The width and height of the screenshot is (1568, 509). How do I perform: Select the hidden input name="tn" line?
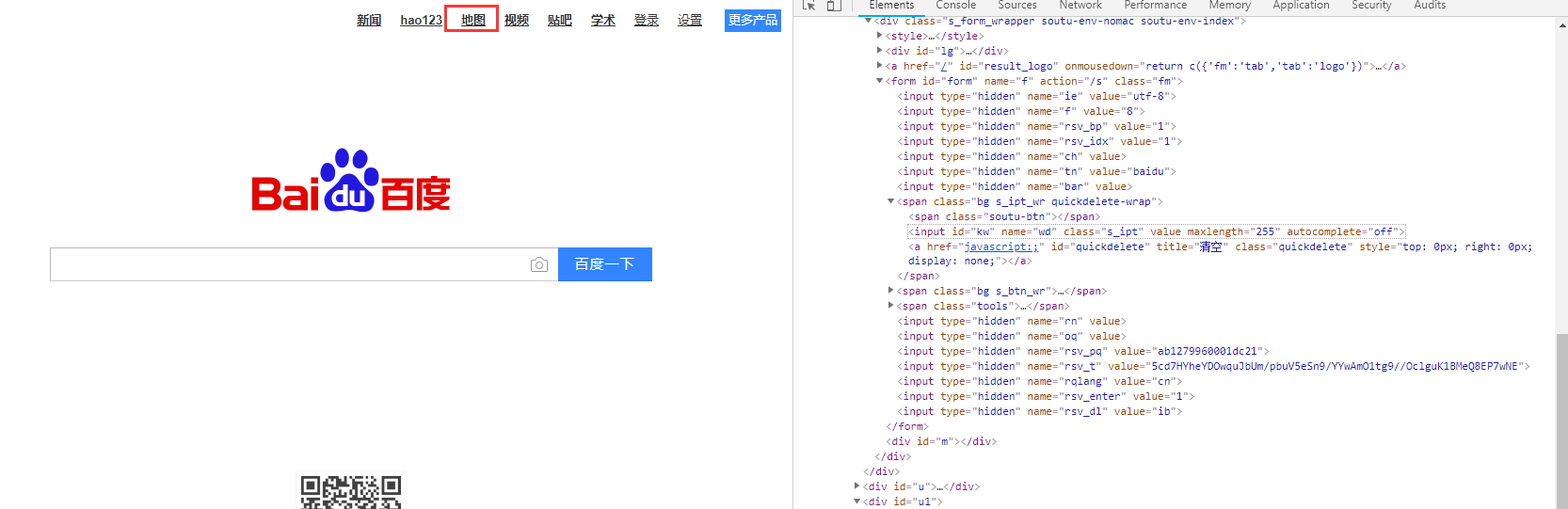pyautogui.click(x=1036, y=171)
